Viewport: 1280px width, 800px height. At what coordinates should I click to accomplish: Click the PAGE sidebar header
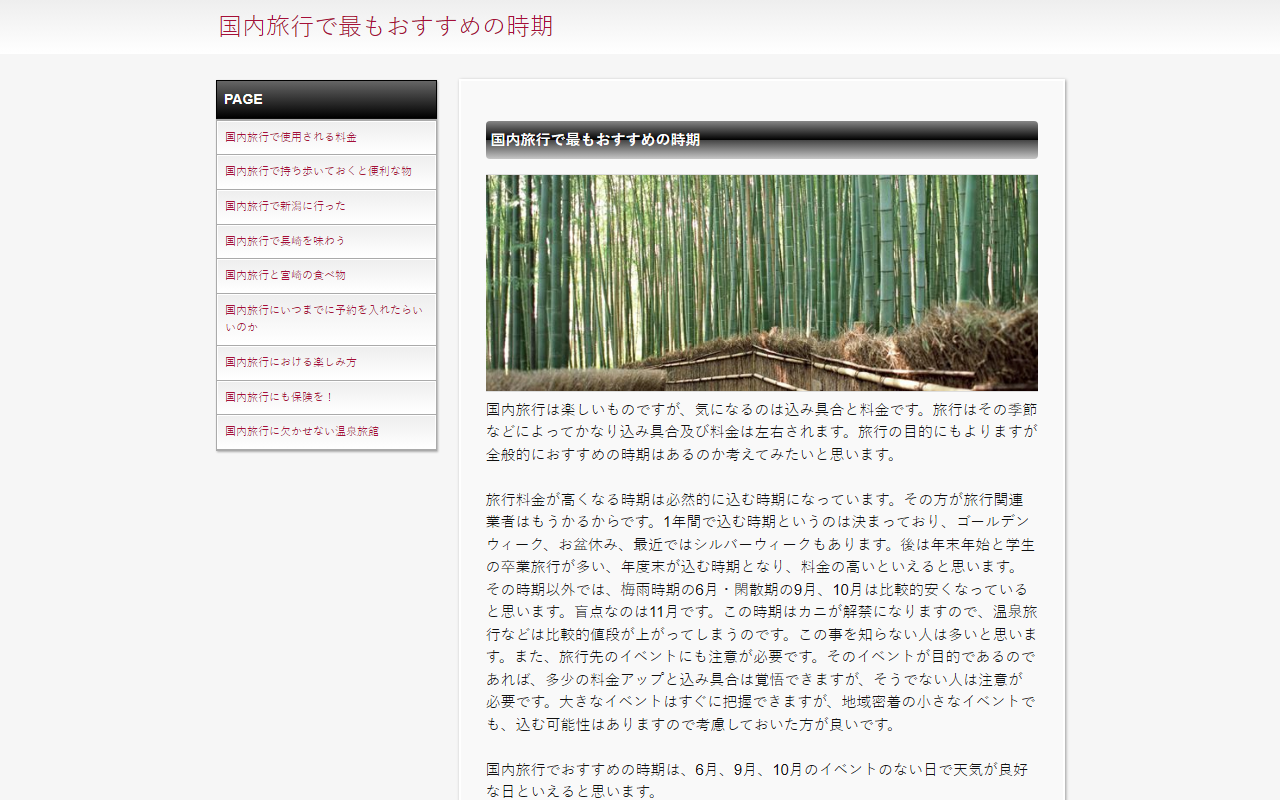pos(326,99)
